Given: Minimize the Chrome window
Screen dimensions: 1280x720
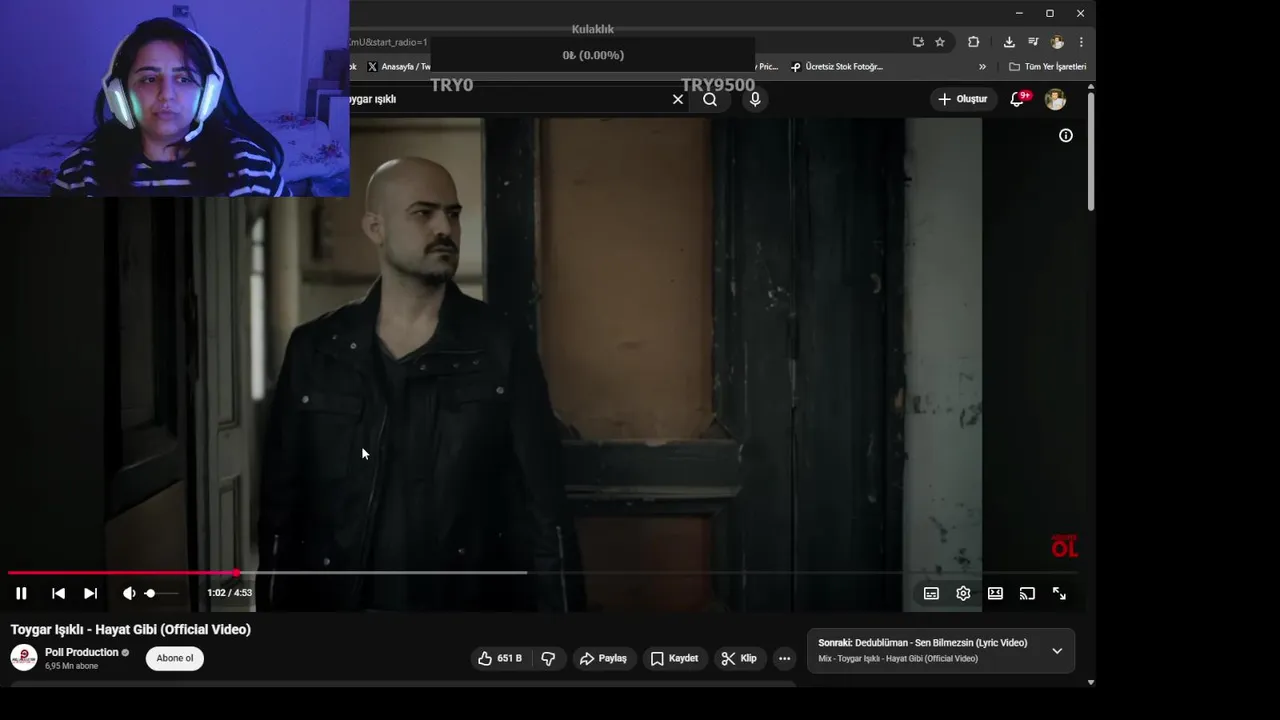Looking at the screenshot, I should click(x=1019, y=13).
